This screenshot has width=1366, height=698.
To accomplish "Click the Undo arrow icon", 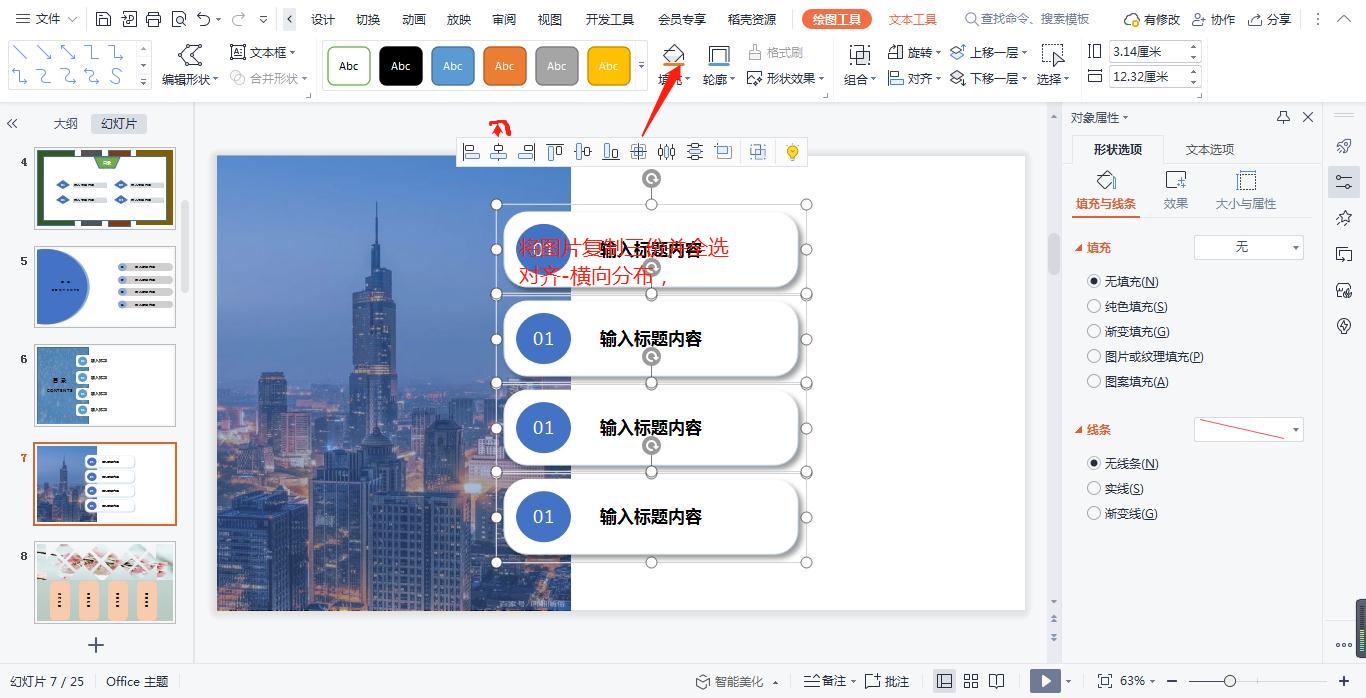I will point(204,19).
